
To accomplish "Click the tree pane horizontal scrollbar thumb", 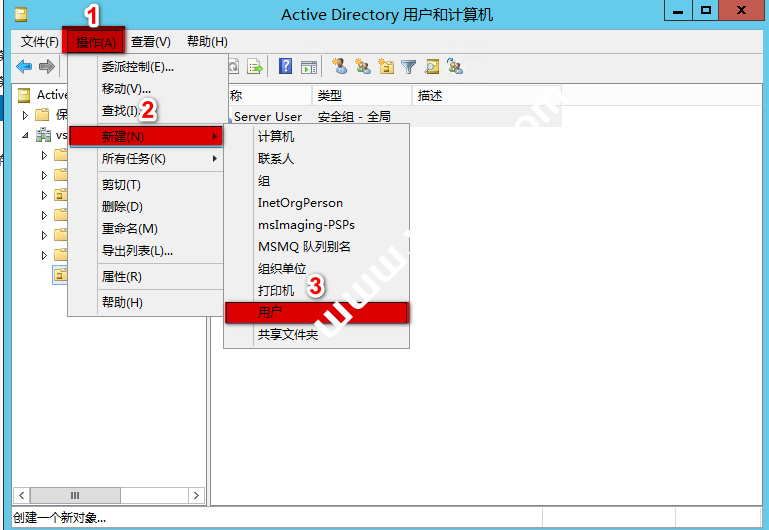I will pos(75,495).
